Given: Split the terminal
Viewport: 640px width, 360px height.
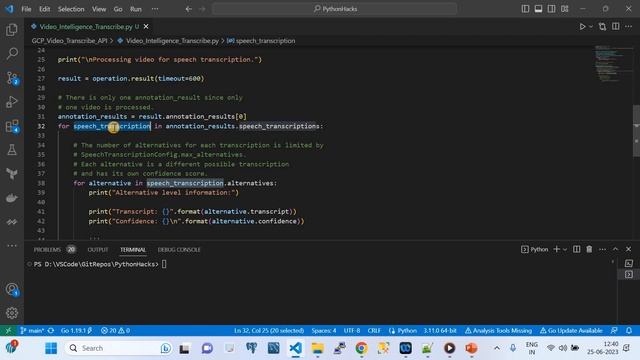Looking at the screenshot, I should 576,249.
